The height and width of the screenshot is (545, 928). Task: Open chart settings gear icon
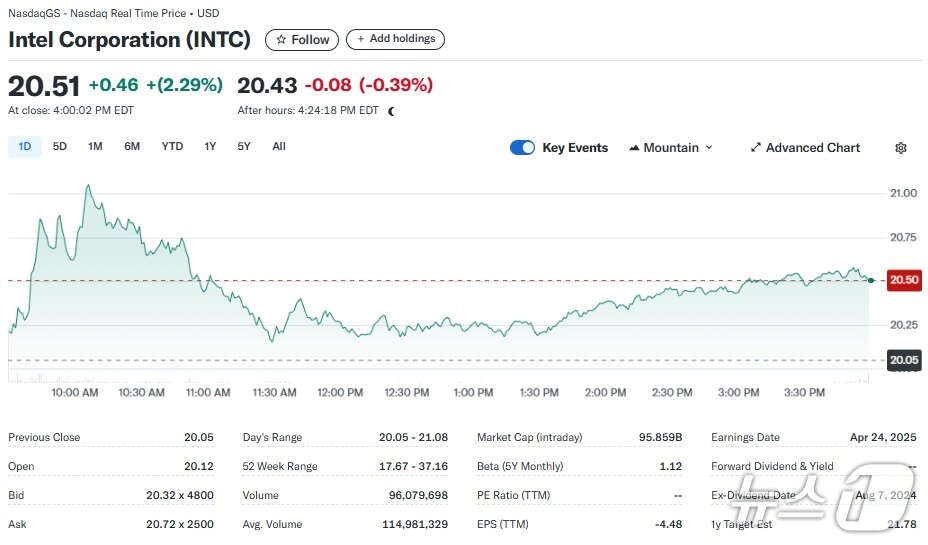pyautogui.click(x=900, y=148)
